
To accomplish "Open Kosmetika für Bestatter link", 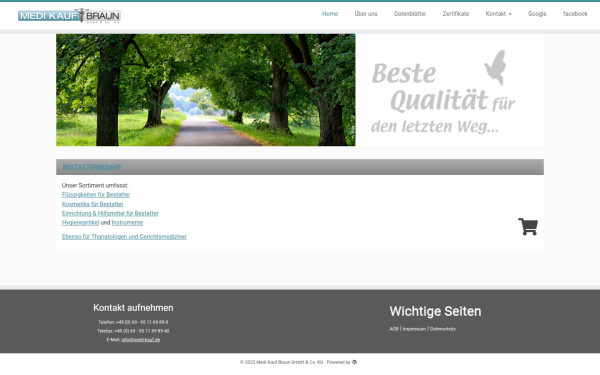I will pos(93,204).
